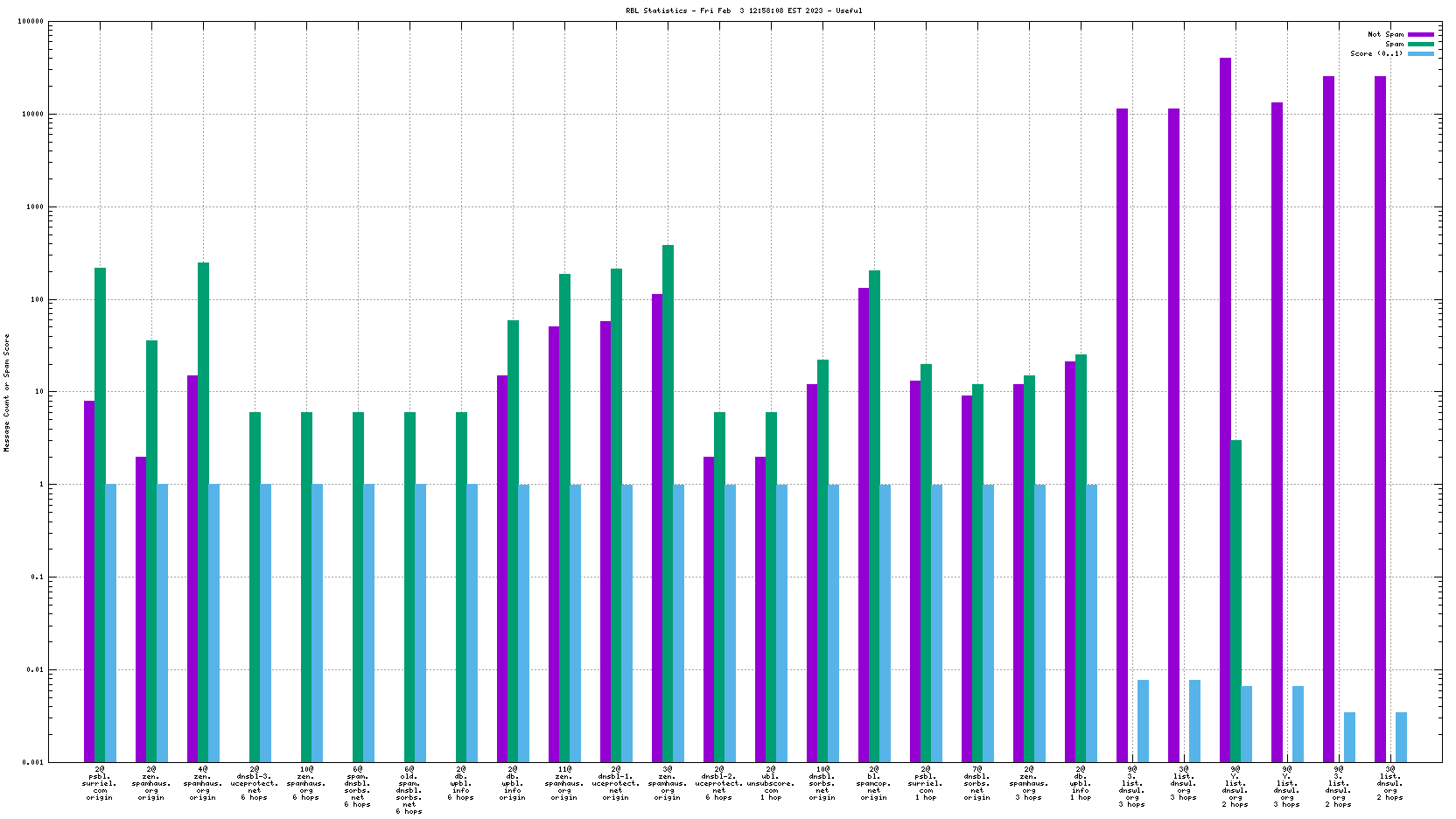
Task: Click the 100000 label on the y-axis
Action: point(30,22)
